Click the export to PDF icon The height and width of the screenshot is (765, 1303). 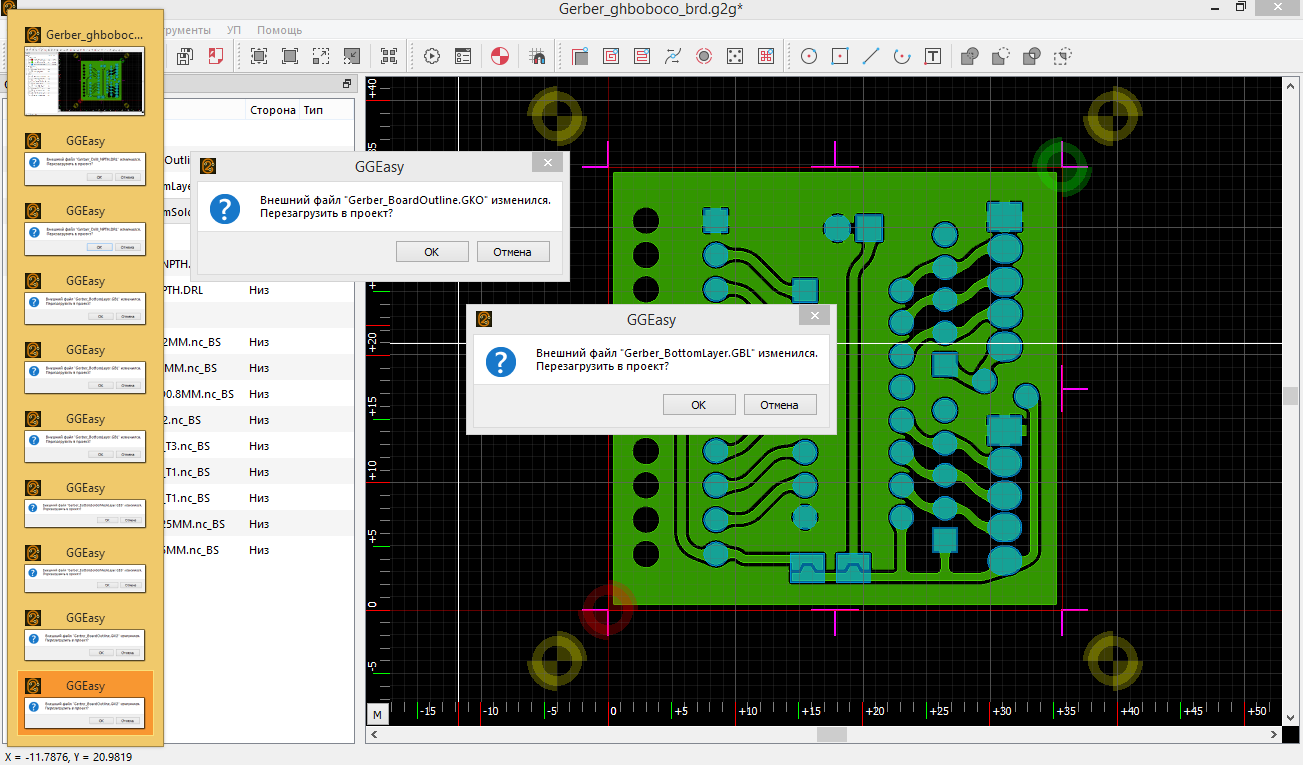click(216, 56)
